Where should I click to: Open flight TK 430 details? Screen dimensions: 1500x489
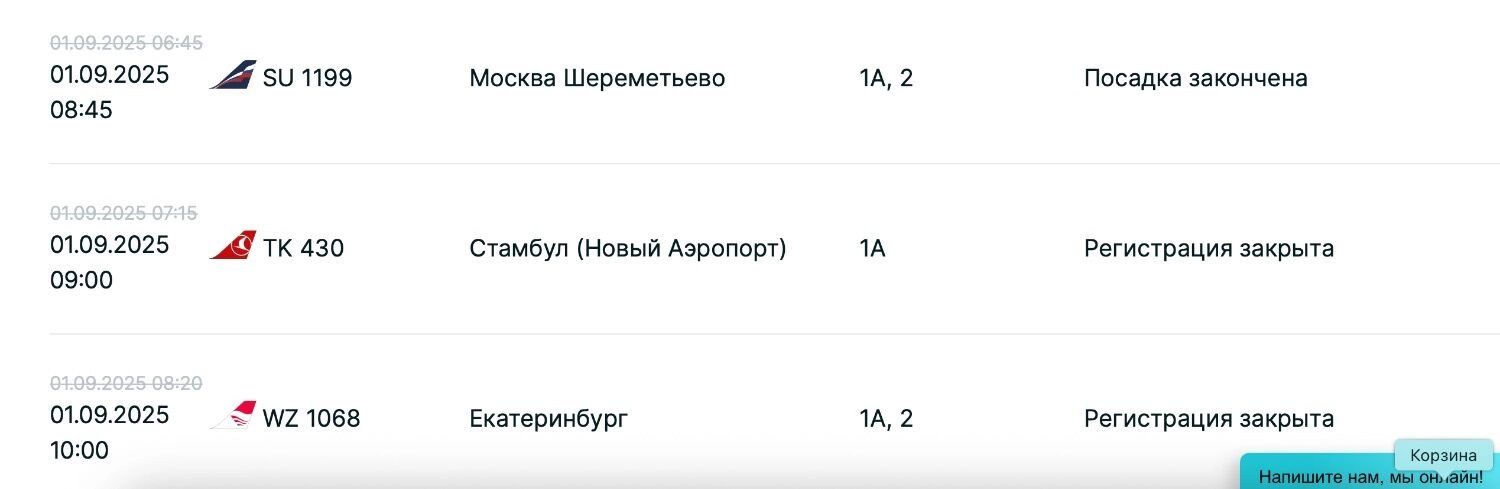coord(303,248)
